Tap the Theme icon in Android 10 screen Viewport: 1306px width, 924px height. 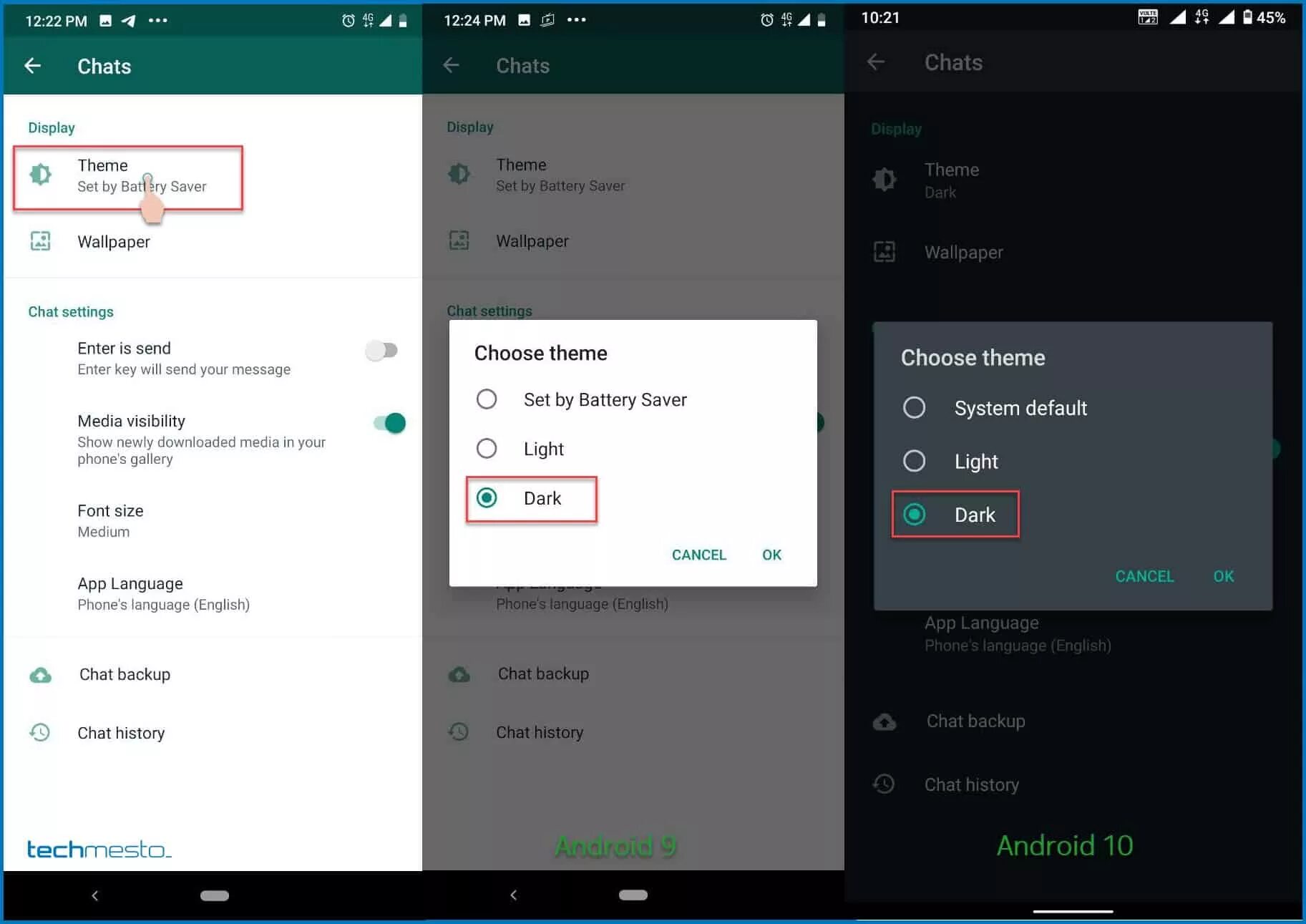point(885,179)
